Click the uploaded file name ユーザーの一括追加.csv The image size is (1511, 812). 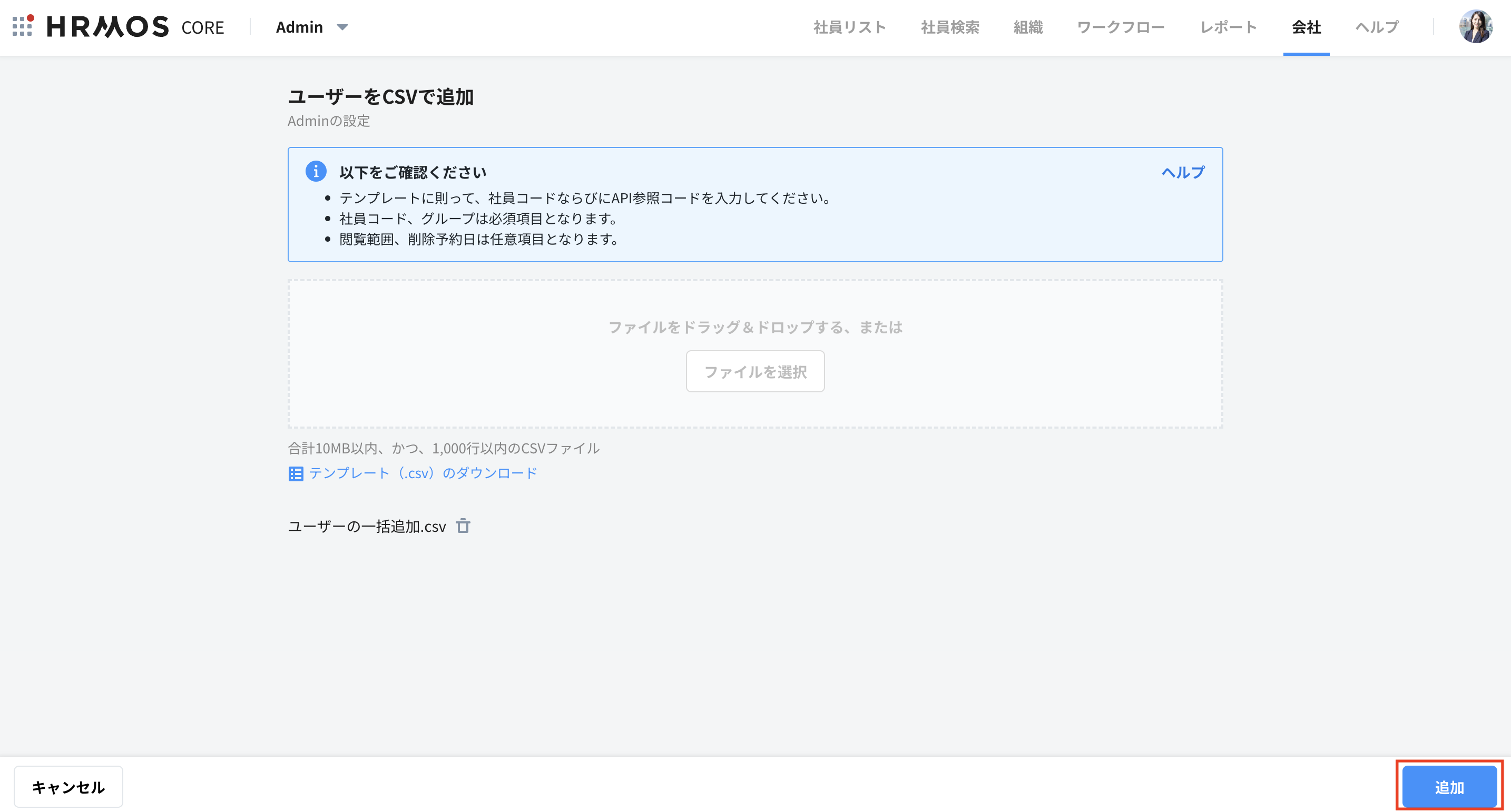367,526
